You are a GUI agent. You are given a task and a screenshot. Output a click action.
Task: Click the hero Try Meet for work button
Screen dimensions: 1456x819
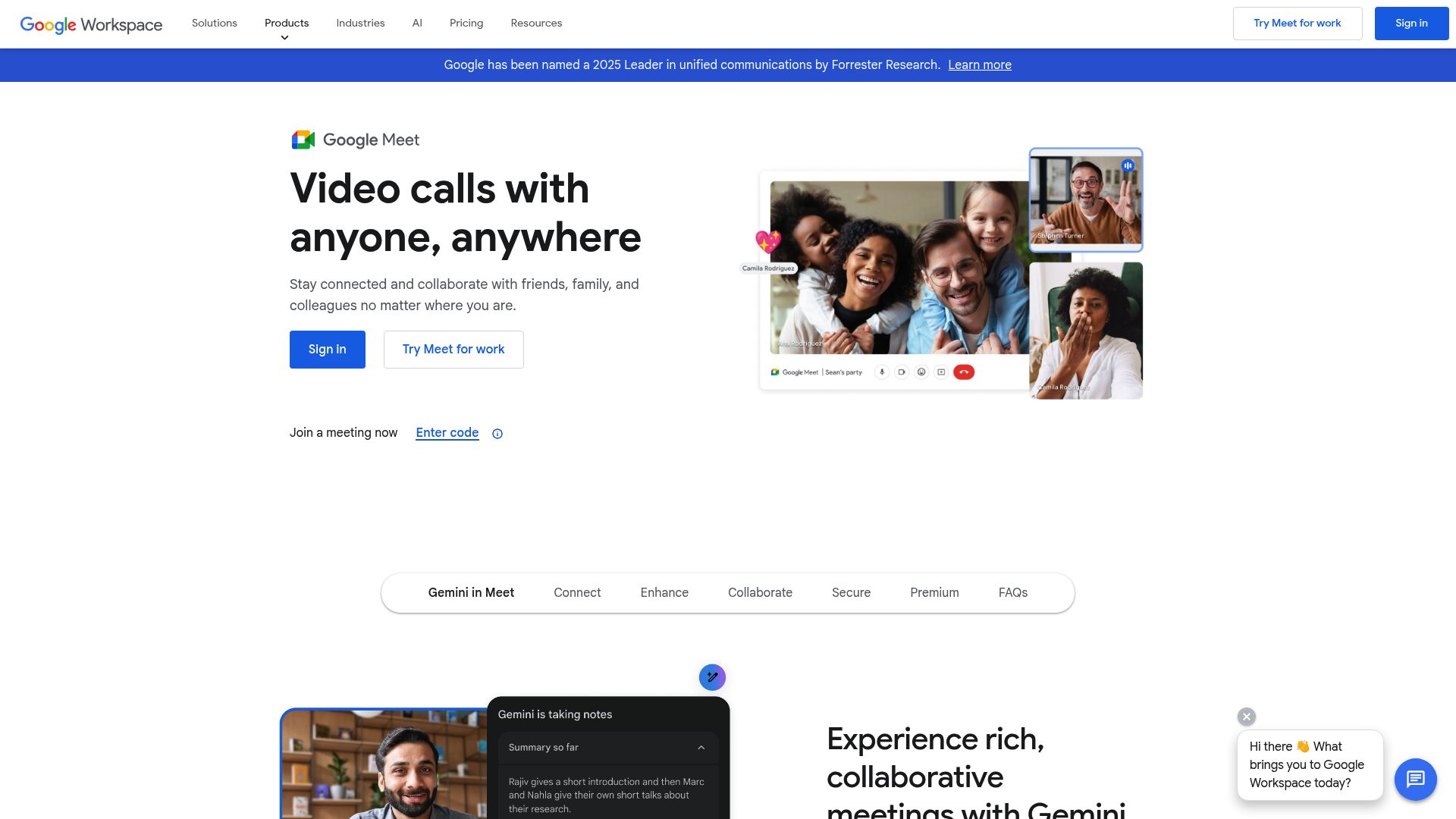tap(453, 350)
